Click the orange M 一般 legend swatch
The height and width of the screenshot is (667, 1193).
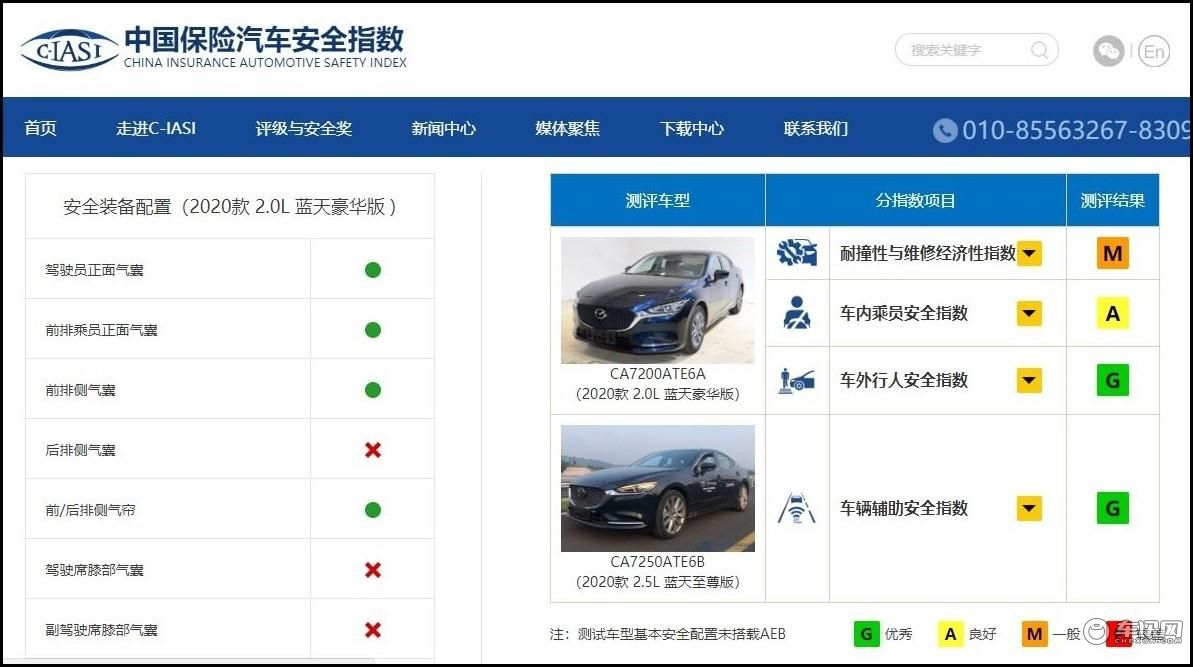pos(1034,634)
